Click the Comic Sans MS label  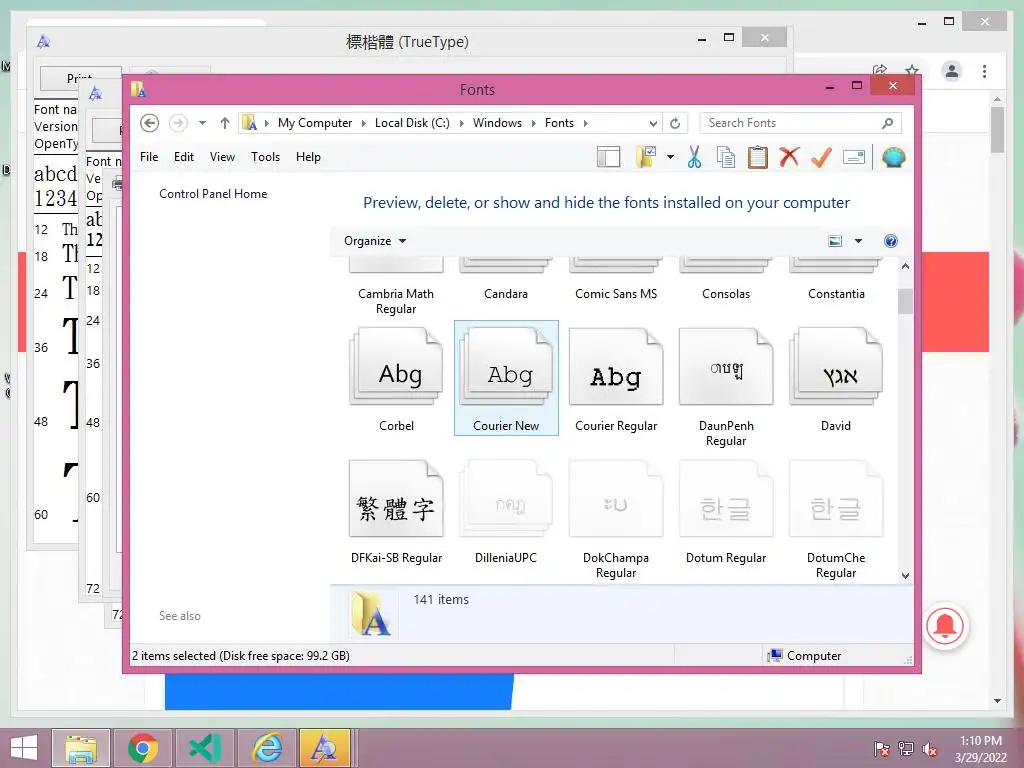click(616, 294)
